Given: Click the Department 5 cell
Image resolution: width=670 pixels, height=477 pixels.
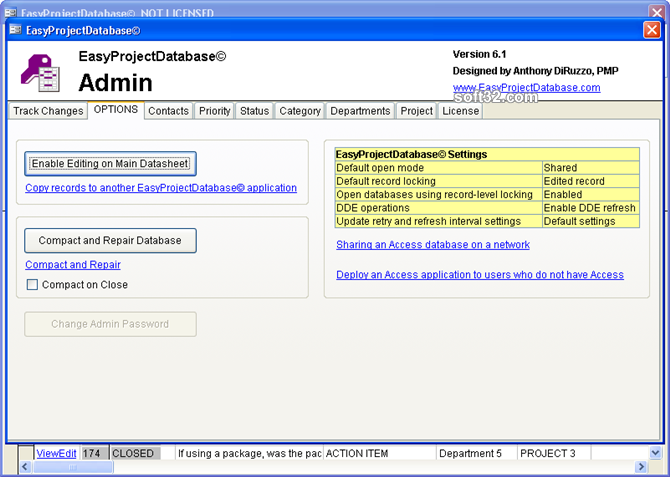Looking at the screenshot, I should 476,453.
